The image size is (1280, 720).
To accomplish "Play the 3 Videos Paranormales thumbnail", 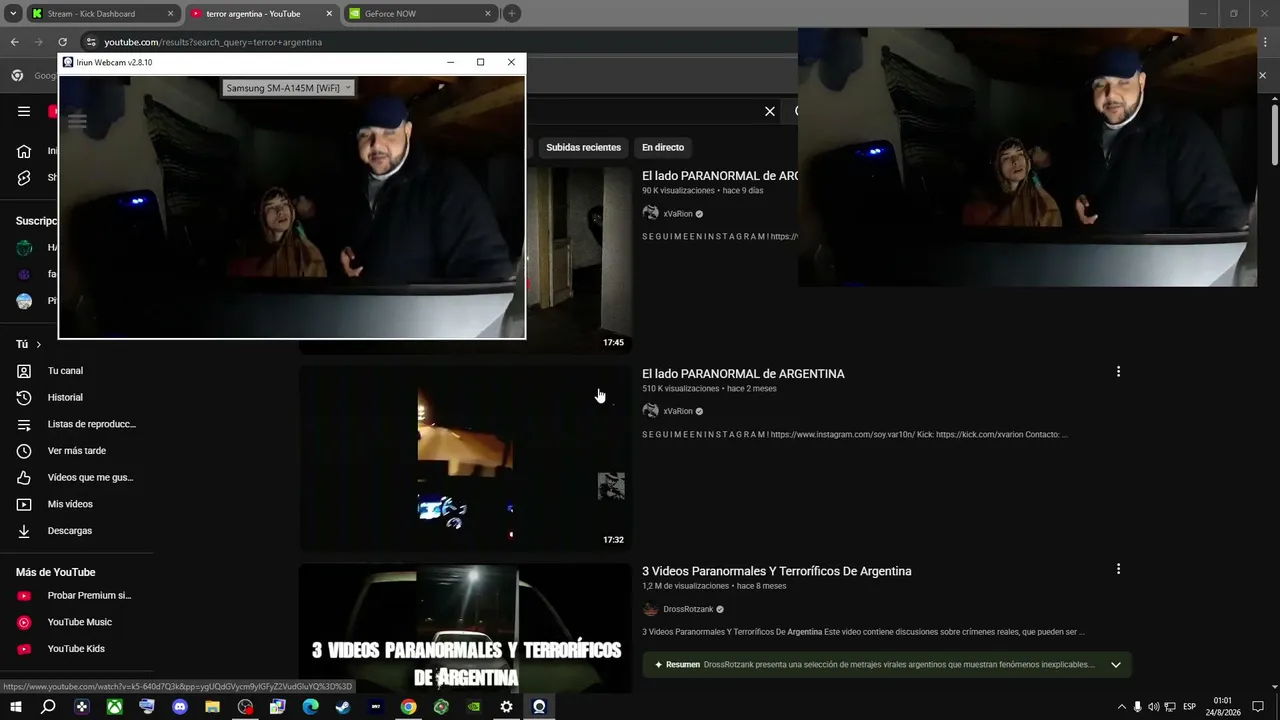I will tap(465, 628).
